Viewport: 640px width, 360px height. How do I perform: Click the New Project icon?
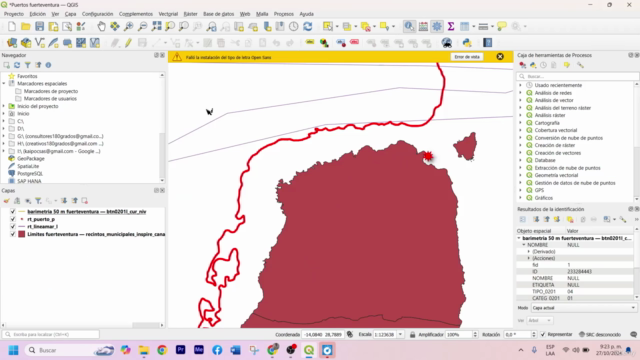pos(12,27)
